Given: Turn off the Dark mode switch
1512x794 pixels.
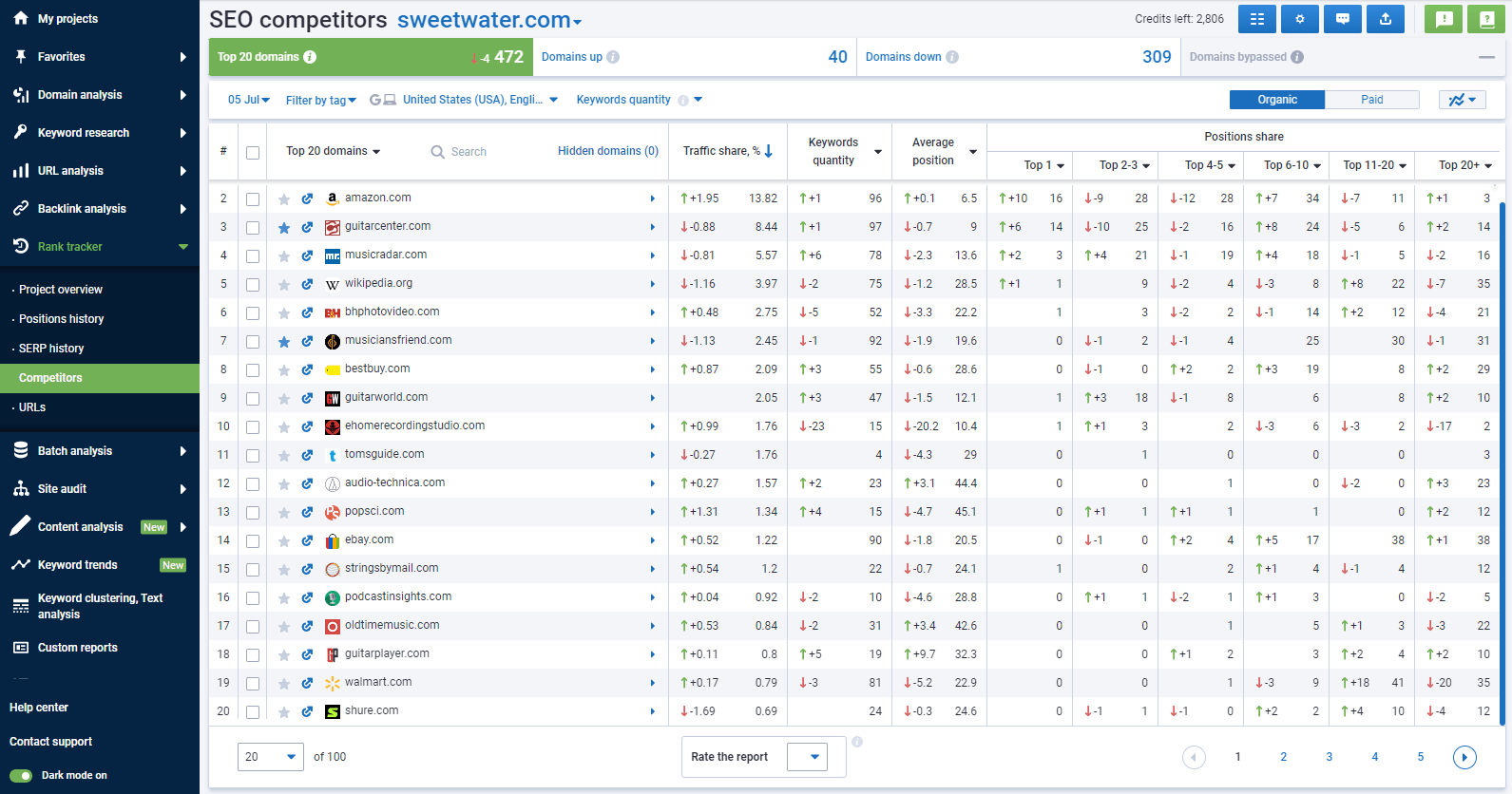Looking at the screenshot, I should click(x=21, y=776).
